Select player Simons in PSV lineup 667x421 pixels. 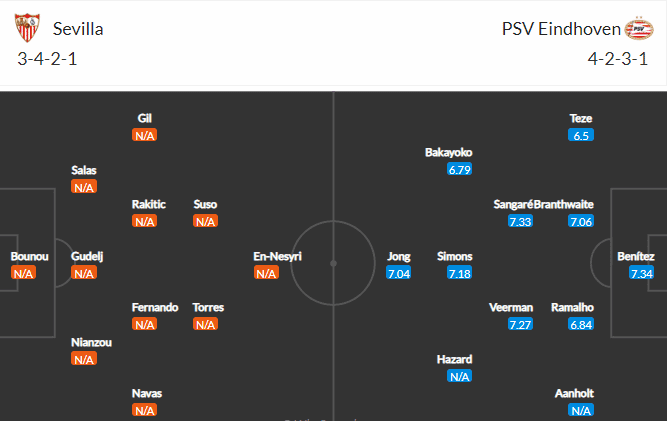[x=455, y=256]
